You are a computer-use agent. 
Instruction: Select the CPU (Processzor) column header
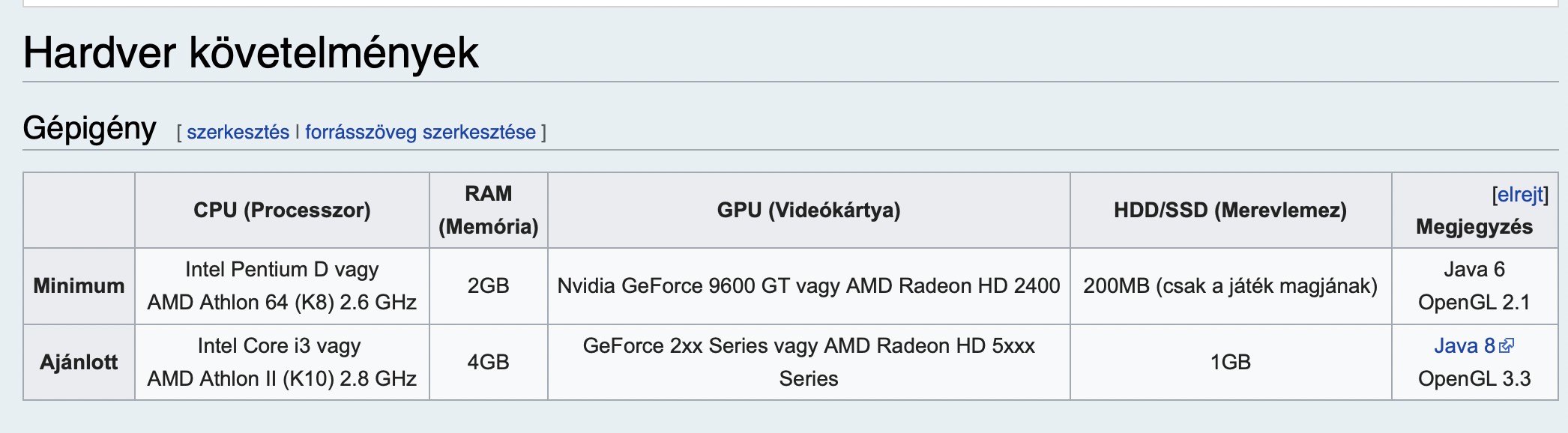tap(282, 211)
